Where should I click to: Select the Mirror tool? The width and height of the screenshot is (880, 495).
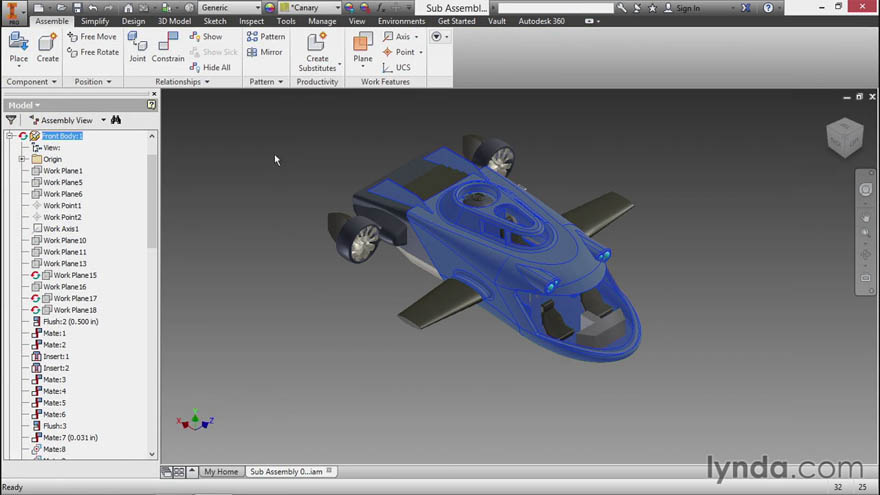pos(265,52)
